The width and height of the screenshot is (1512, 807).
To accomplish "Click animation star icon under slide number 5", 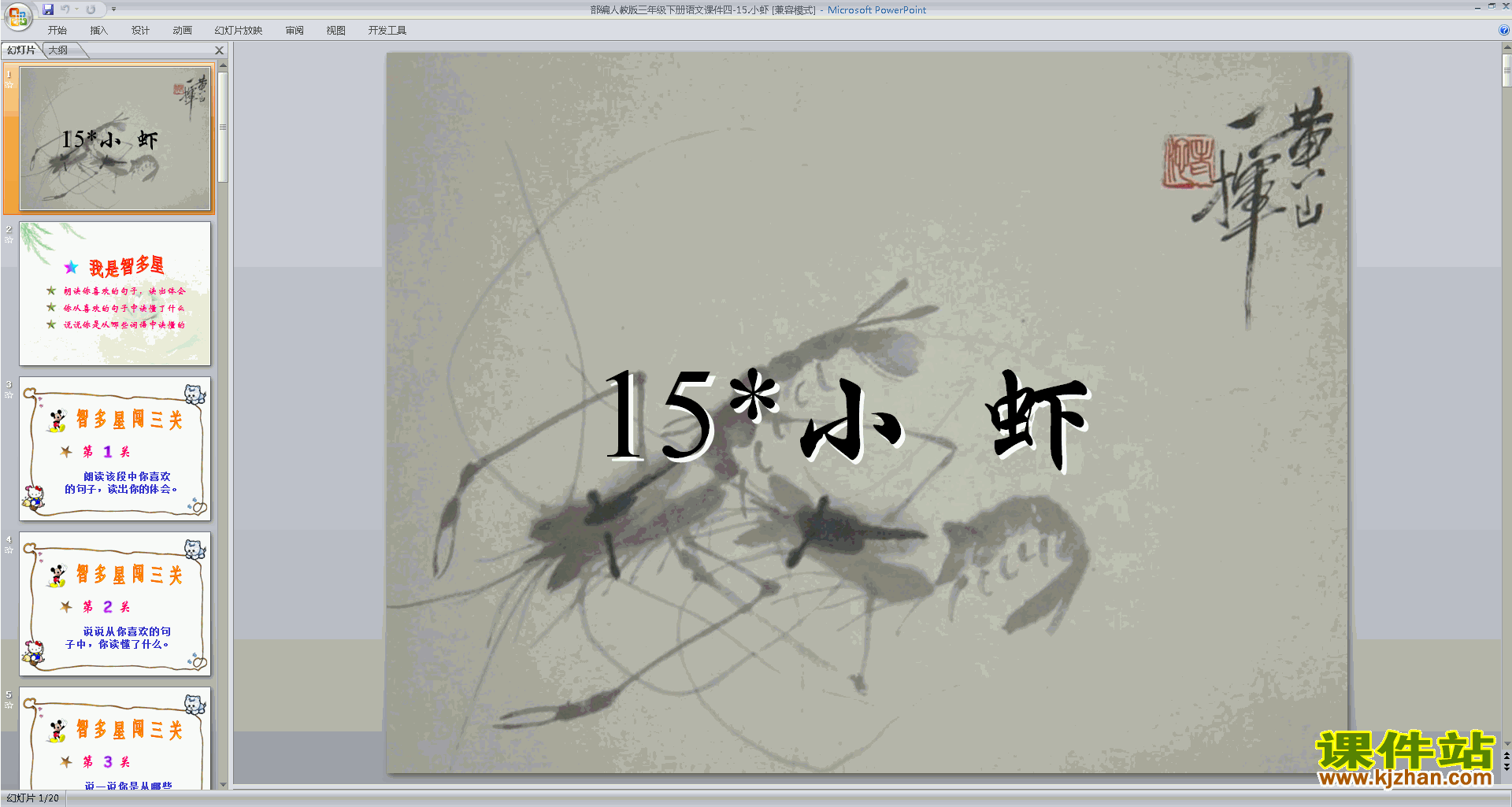I will click(x=9, y=705).
